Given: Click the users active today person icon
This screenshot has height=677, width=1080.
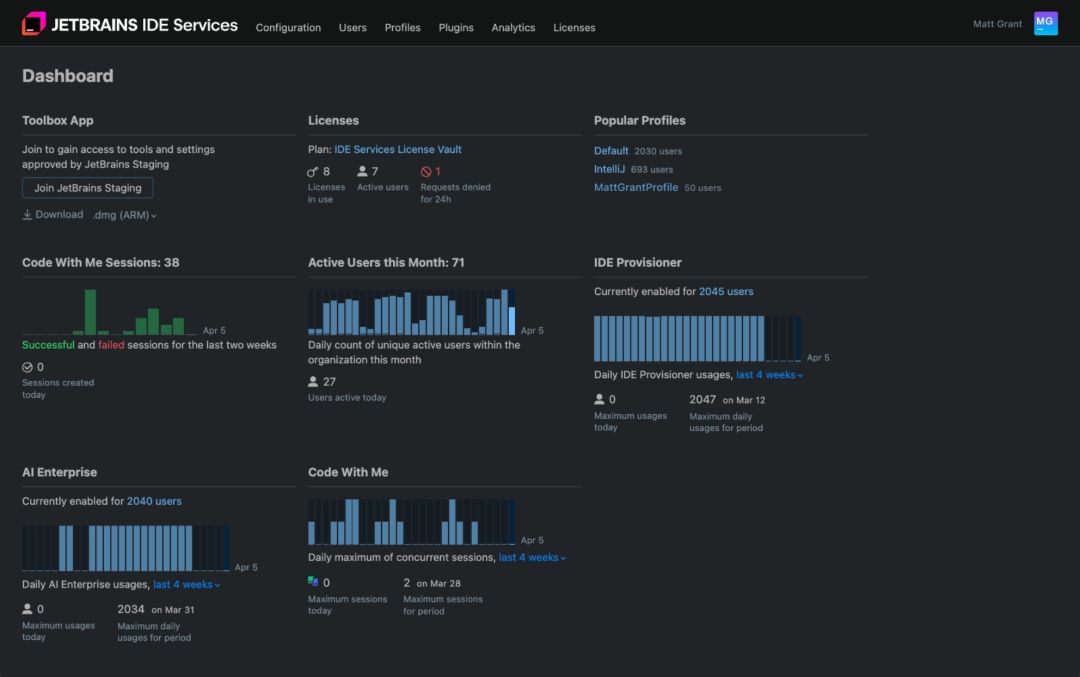Looking at the screenshot, I should 313,382.
